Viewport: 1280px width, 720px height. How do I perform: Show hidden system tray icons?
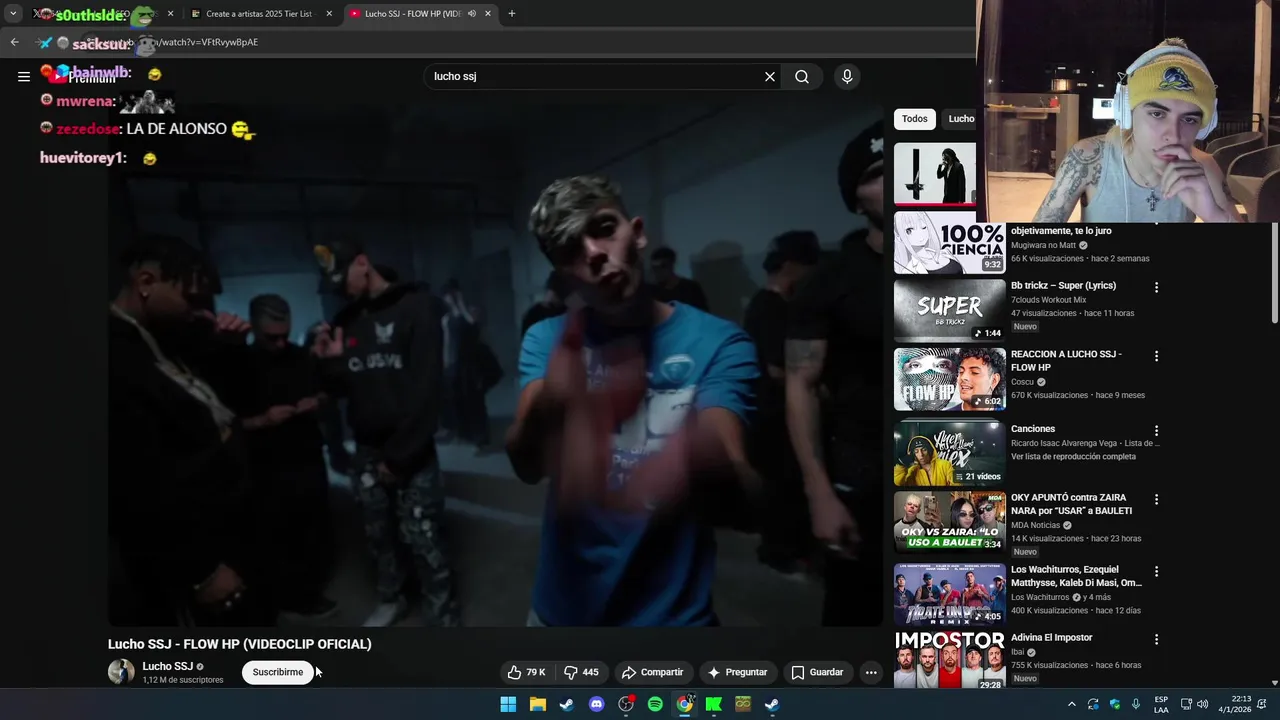(x=1072, y=704)
